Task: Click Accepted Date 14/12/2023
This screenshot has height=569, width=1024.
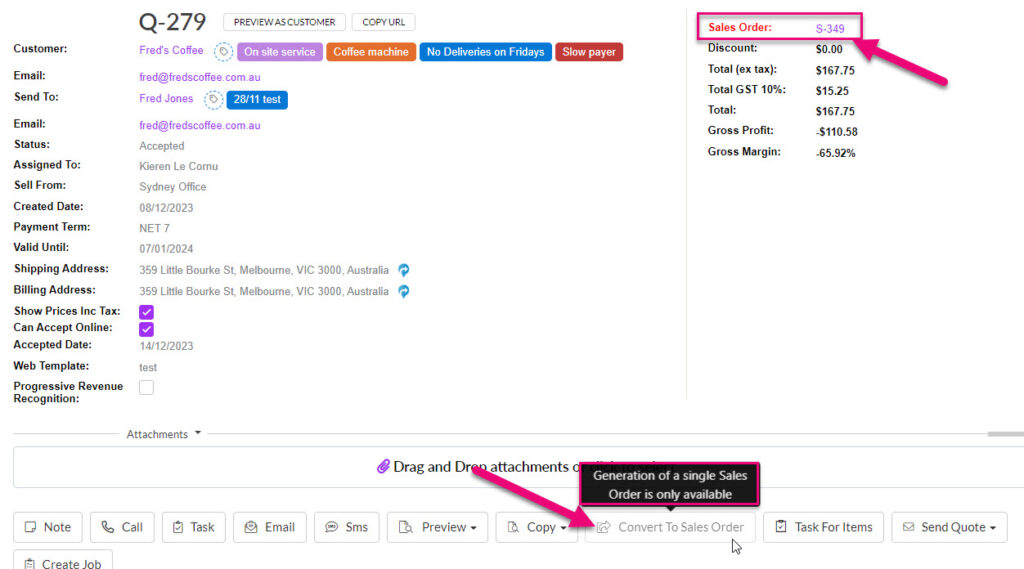Action: [x=166, y=346]
